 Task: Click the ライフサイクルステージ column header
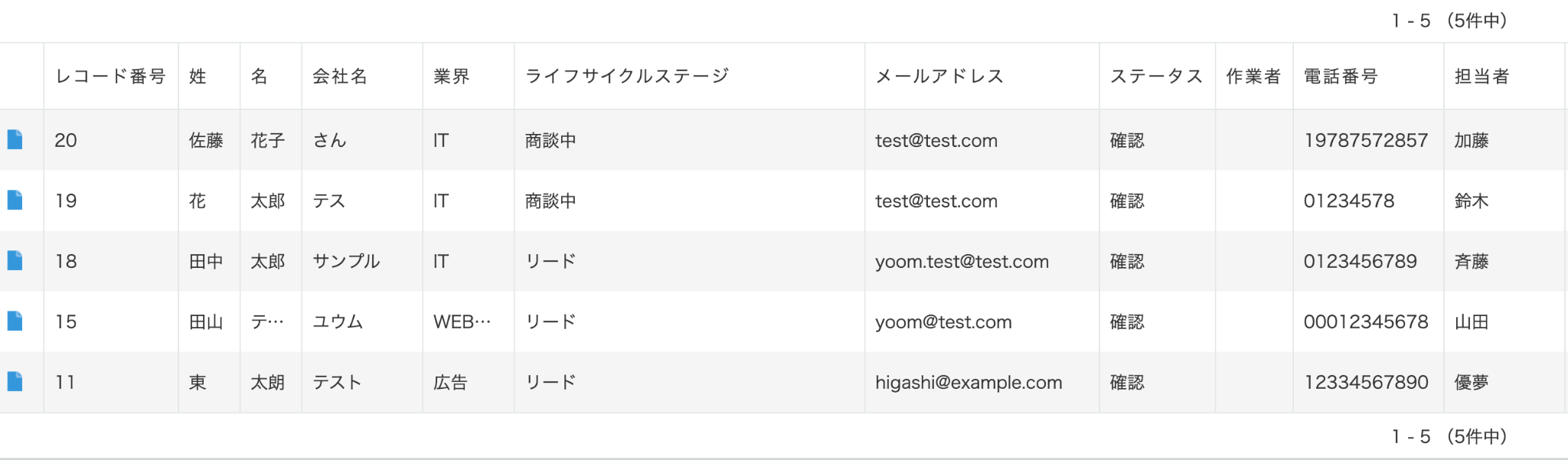coord(627,77)
